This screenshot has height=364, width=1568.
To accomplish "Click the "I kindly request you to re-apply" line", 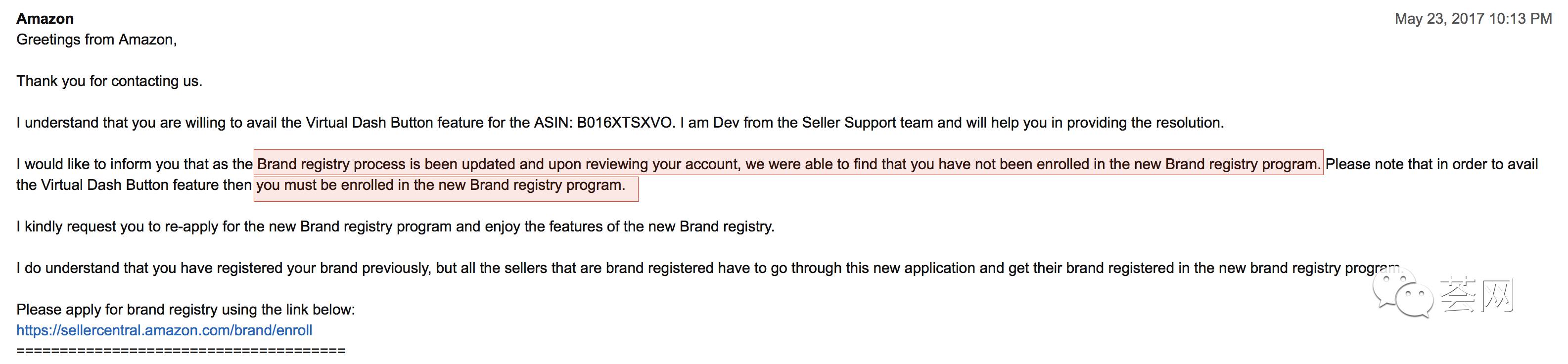I will coord(395,227).
